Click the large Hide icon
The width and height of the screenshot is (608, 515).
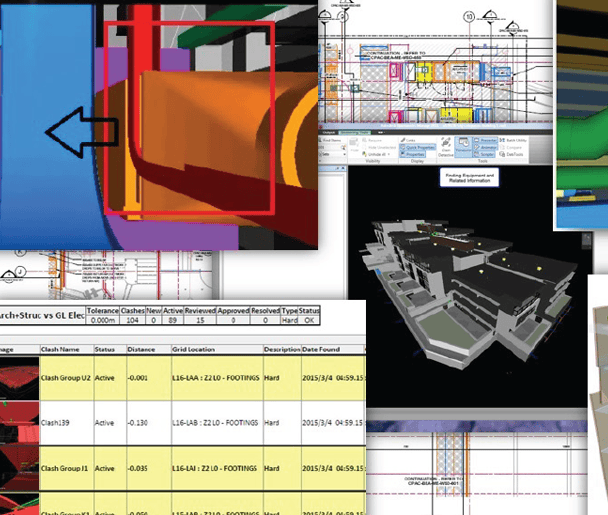[354, 143]
